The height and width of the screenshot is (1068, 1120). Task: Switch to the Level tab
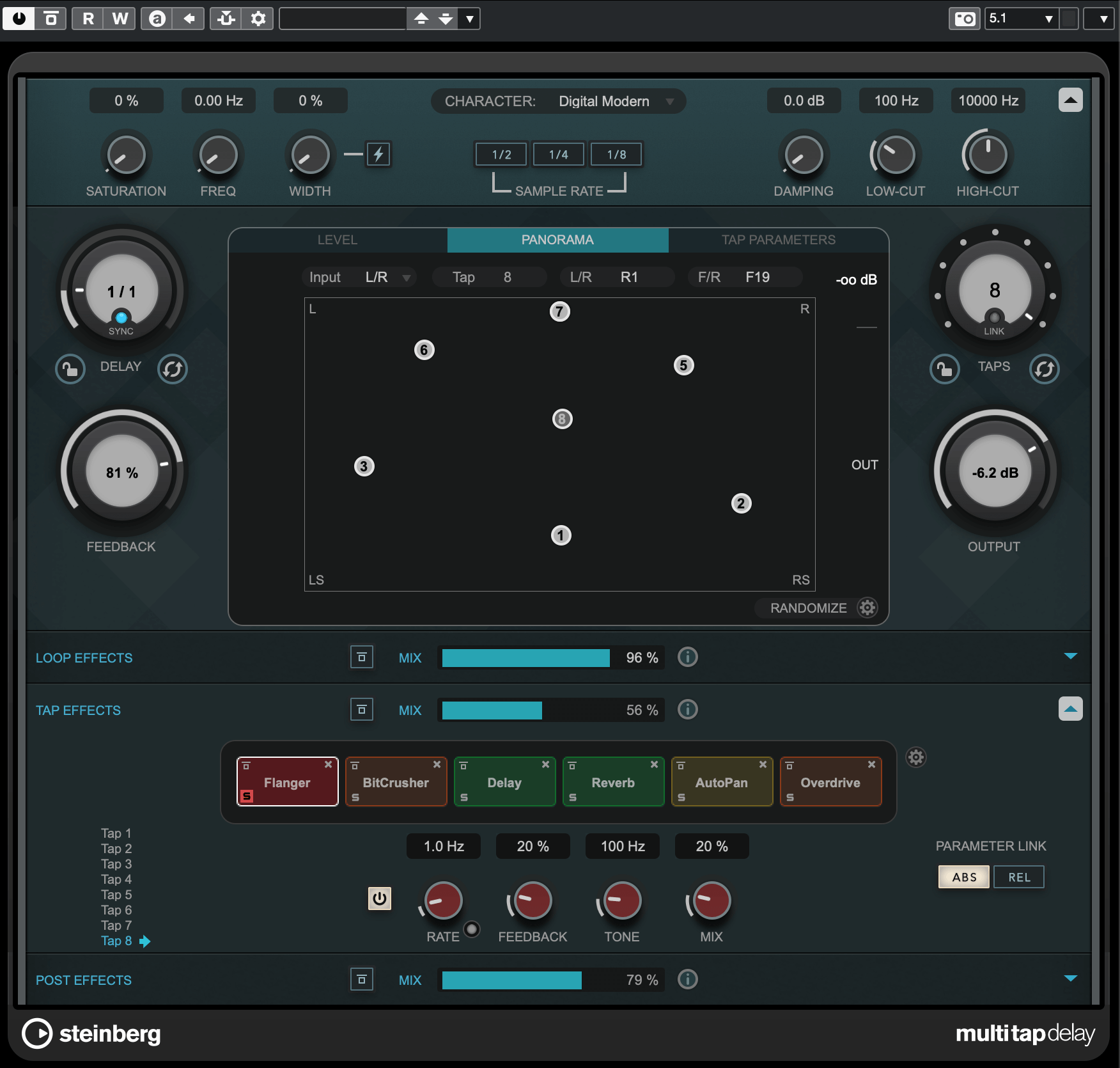[x=338, y=240]
